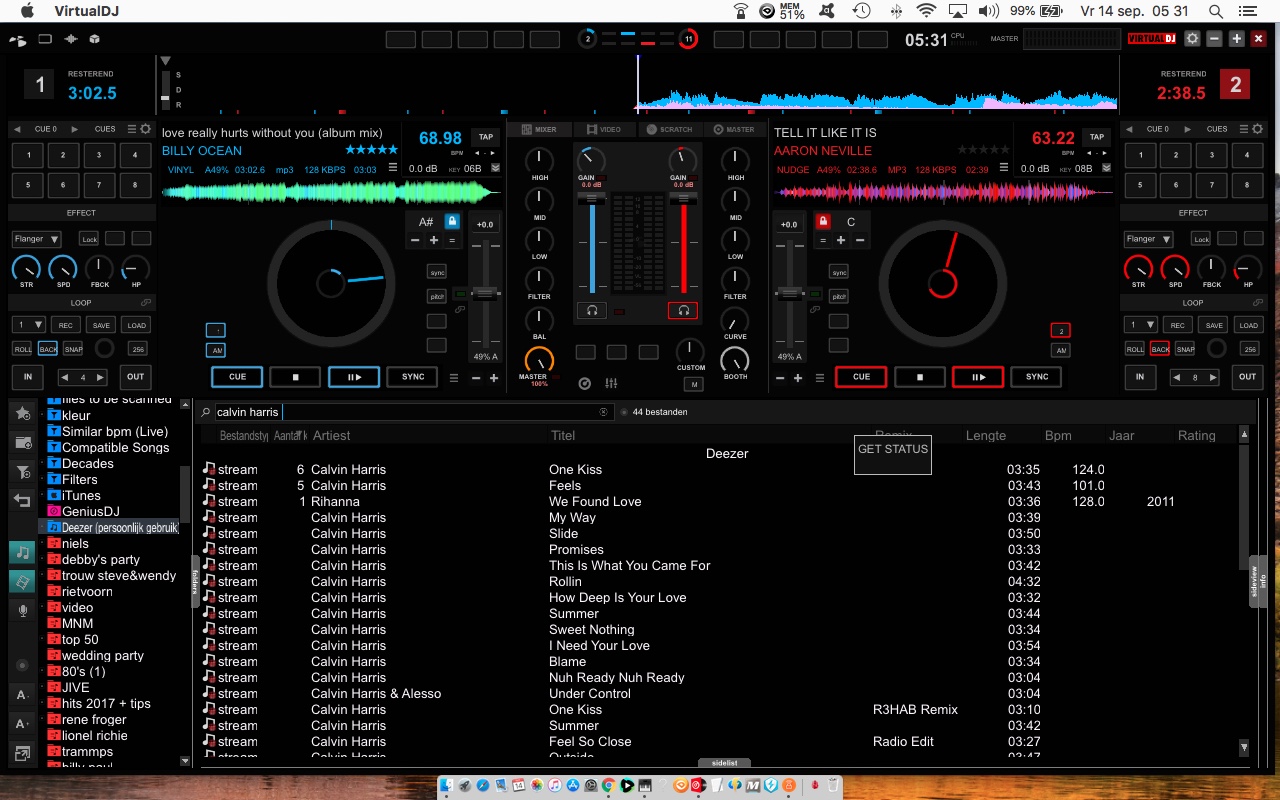Clear the search field text
1280x800 pixels.
point(603,412)
